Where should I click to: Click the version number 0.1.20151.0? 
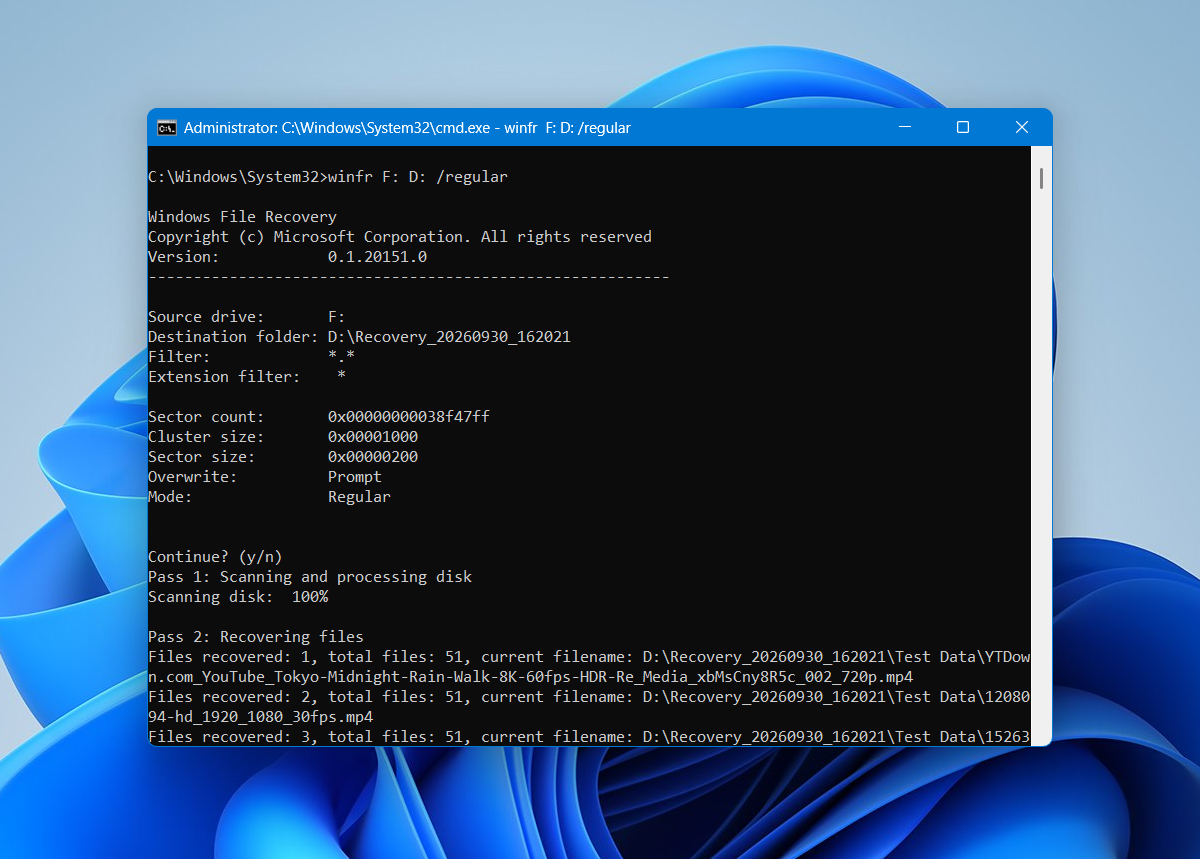coord(377,257)
